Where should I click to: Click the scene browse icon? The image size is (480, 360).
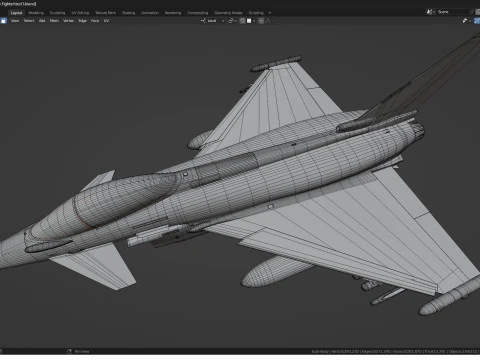(x=430, y=12)
